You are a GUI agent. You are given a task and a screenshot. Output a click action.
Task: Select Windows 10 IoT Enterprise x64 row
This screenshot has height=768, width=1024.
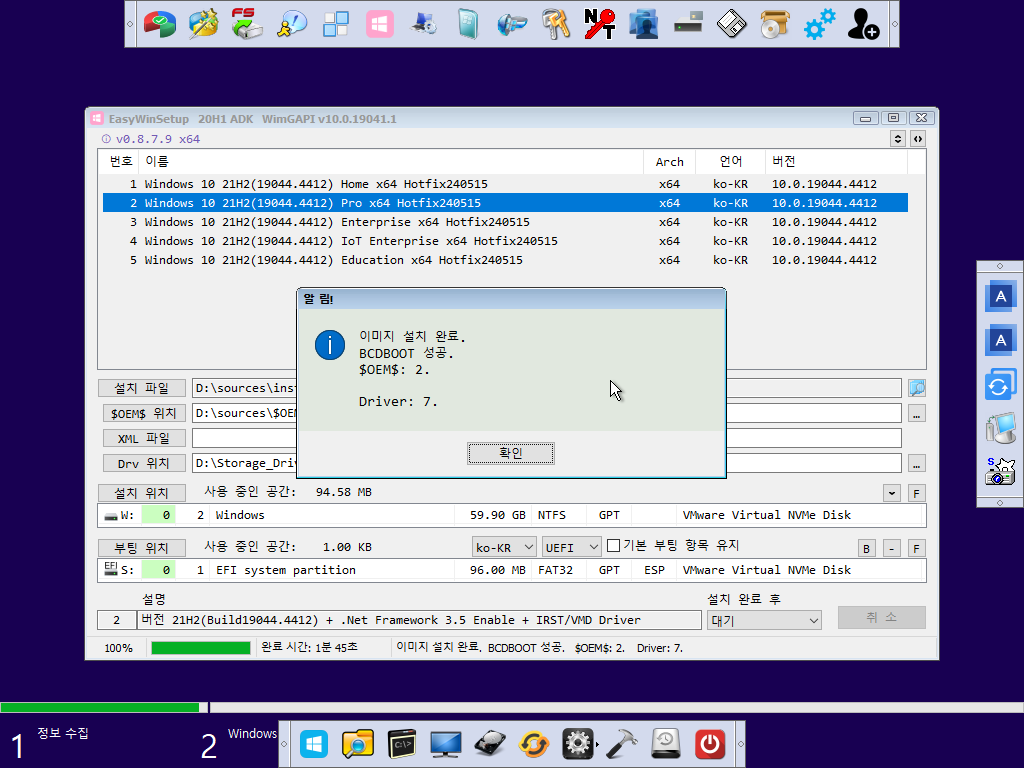(505, 241)
